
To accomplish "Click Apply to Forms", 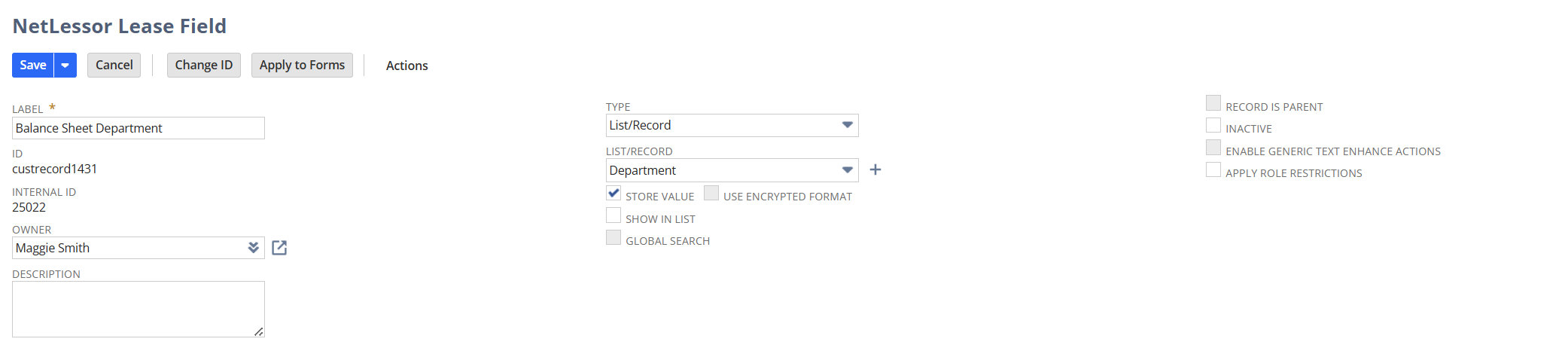I will [x=302, y=66].
